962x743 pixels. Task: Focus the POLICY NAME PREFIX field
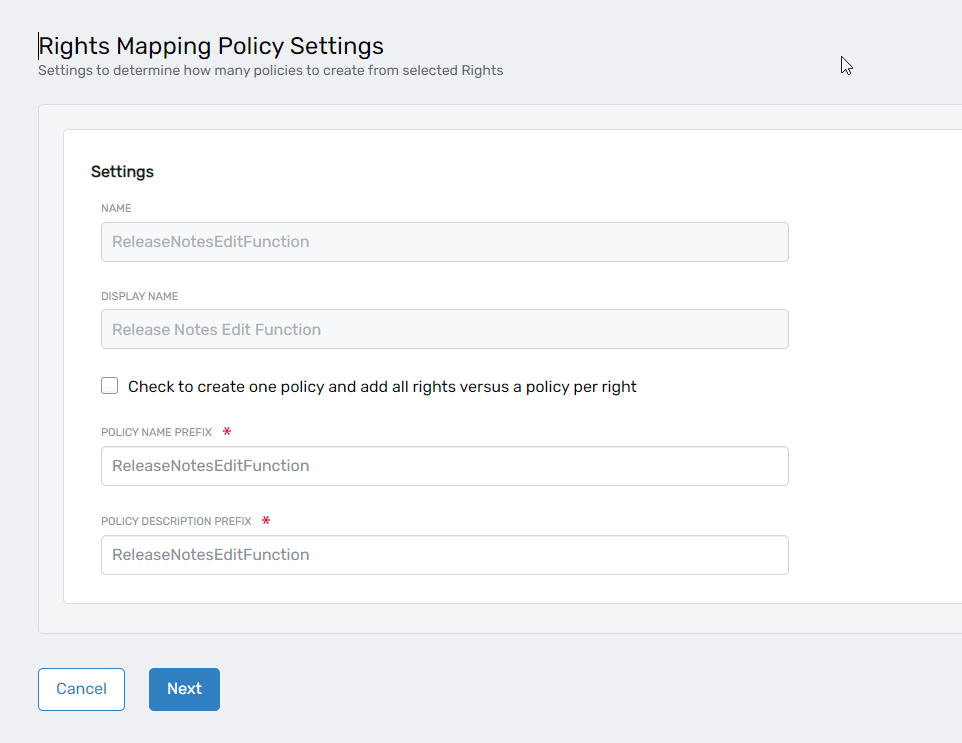click(x=444, y=465)
